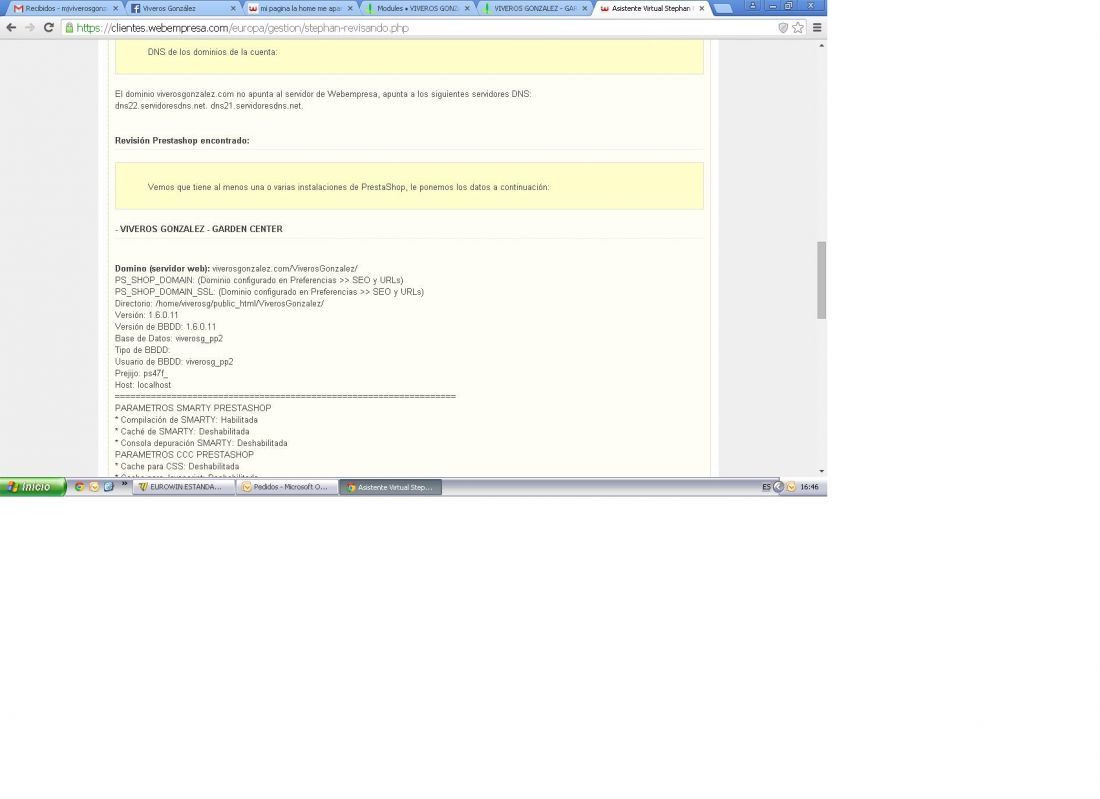Screen dimensions: 1100x799
Task: Close the 'mi pagina la home' tab
Action: 350,8
